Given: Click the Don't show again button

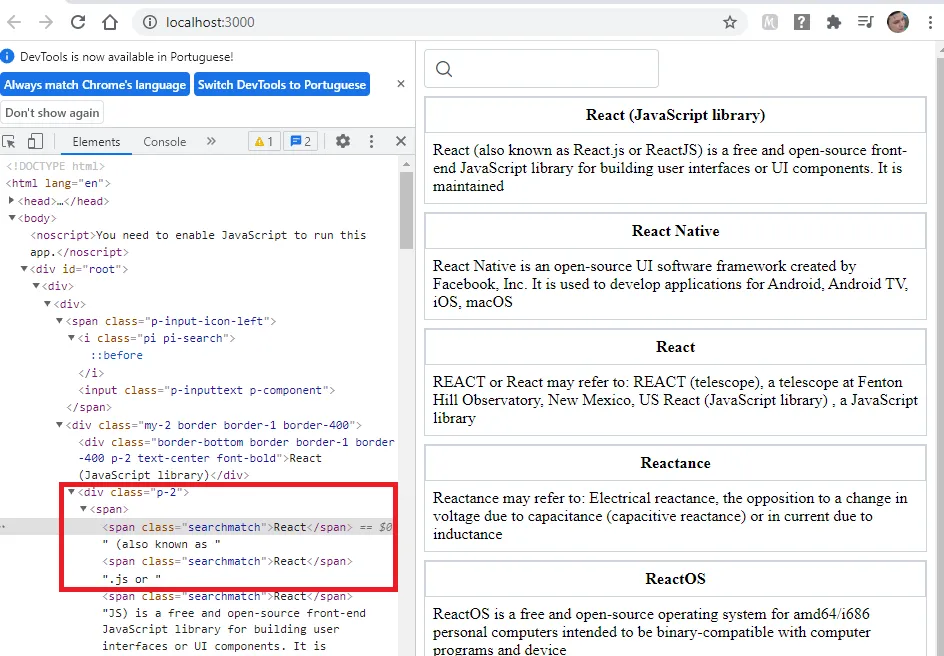Looking at the screenshot, I should click(52, 113).
